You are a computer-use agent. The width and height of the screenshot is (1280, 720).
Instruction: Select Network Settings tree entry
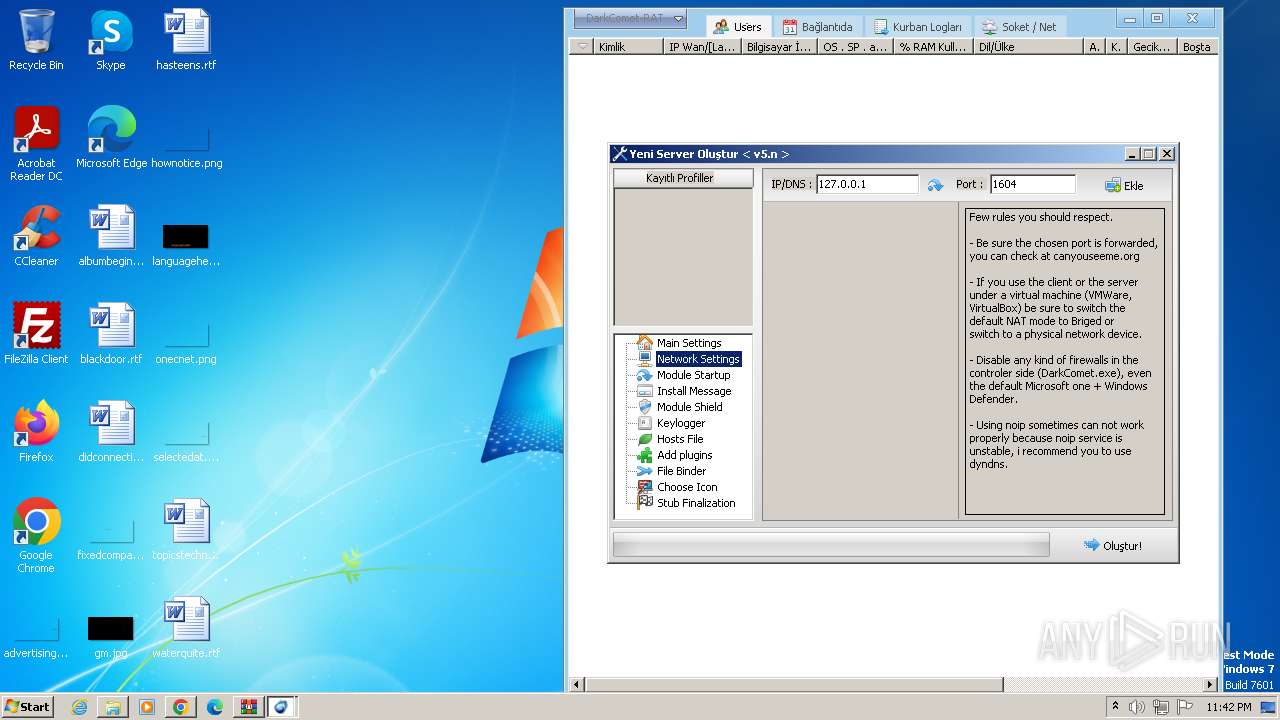pos(698,359)
